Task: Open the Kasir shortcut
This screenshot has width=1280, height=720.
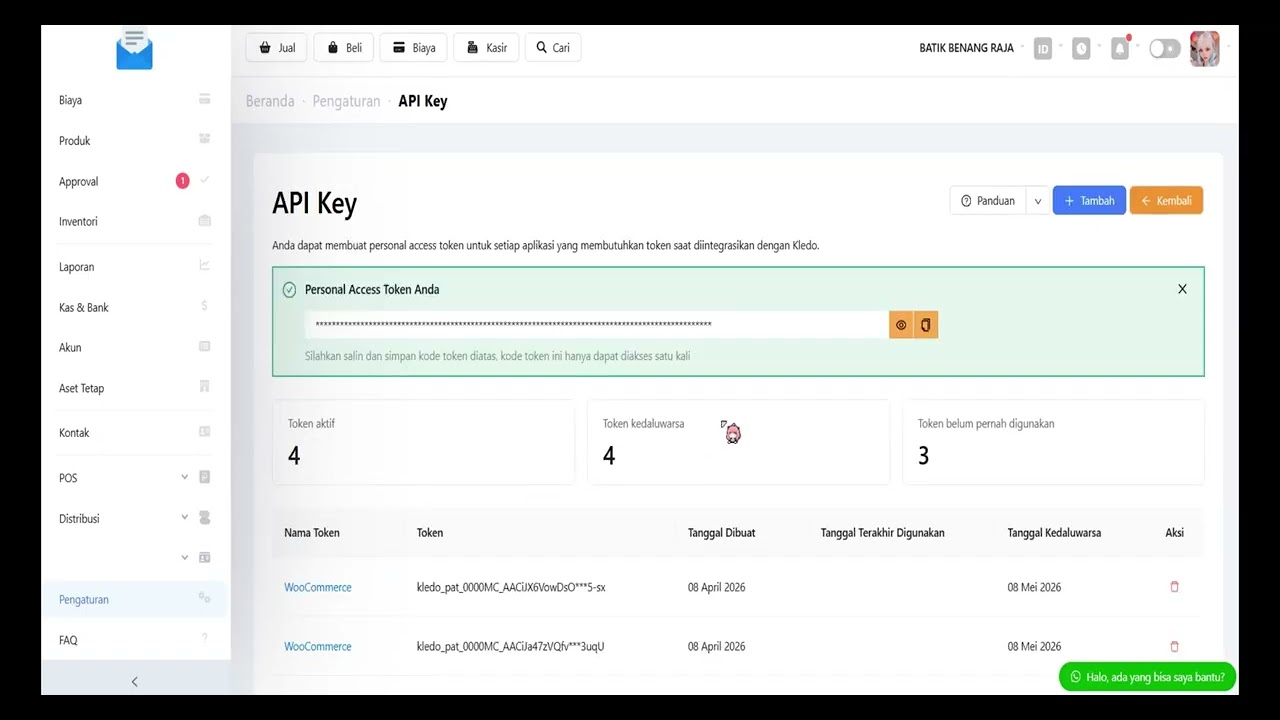Action: pyautogui.click(x=486, y=48)
